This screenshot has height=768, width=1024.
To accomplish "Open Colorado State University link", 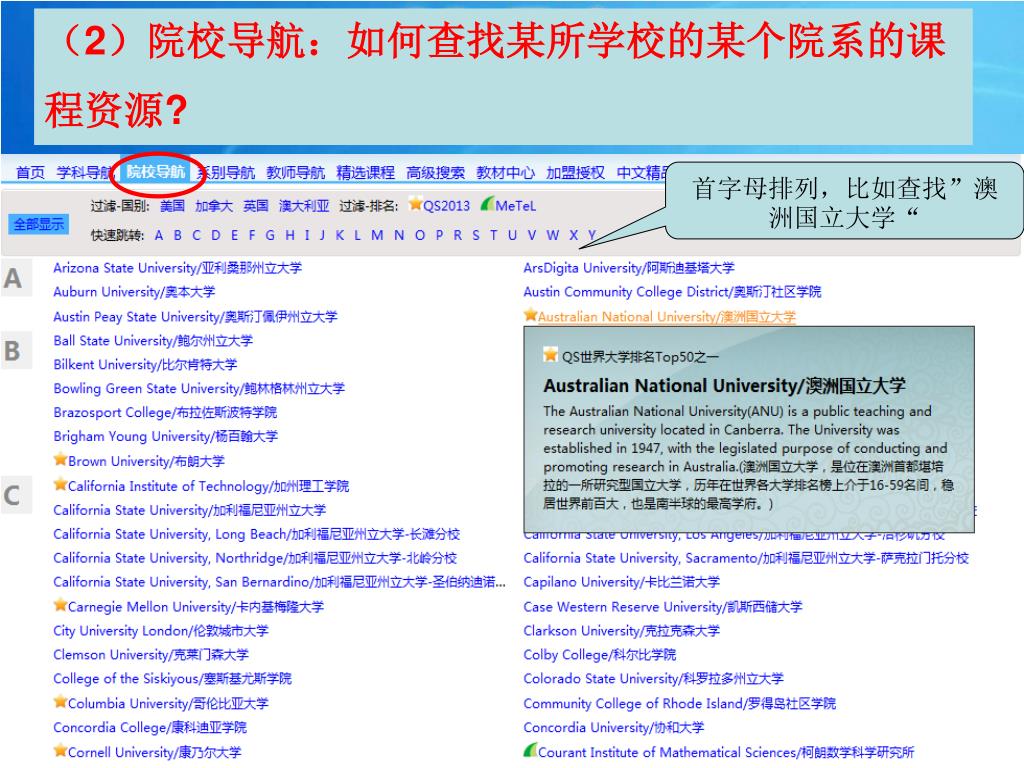I will pos(653,679).
